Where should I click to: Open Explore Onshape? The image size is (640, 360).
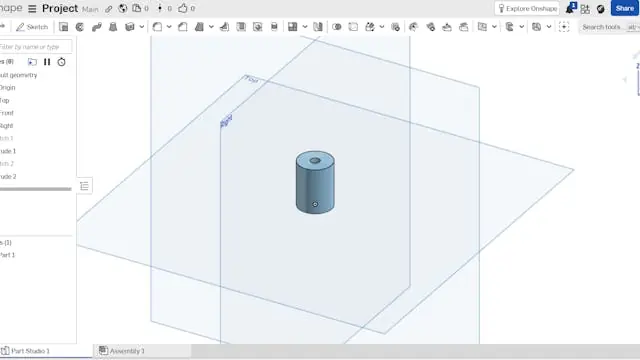pos(527,9)
